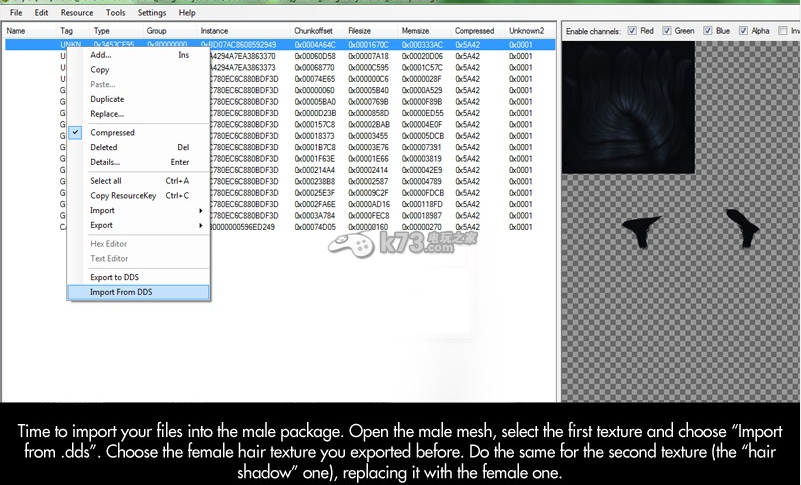Viewport: 801px width, 485px height.
Task: Disable the Green channel checkbox
Action: (x=666, y=32)
